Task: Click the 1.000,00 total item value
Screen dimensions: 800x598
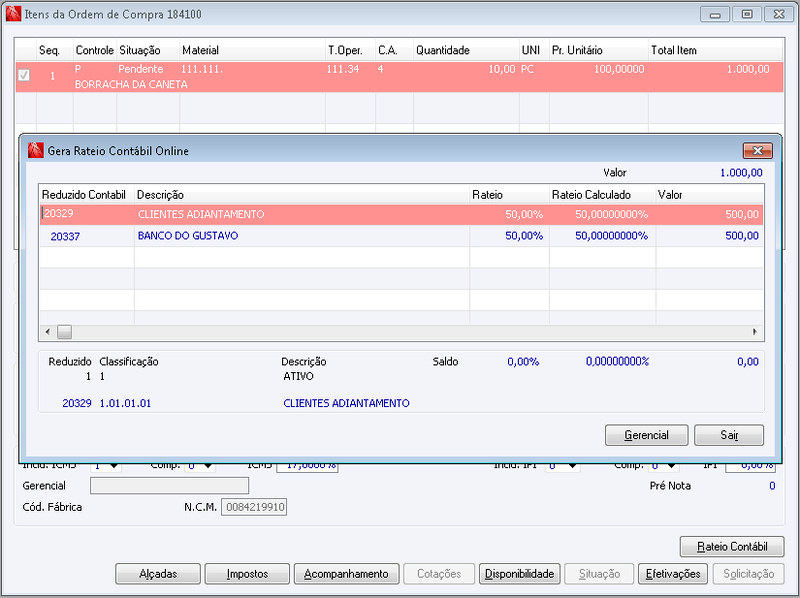Action: (748, 69)
